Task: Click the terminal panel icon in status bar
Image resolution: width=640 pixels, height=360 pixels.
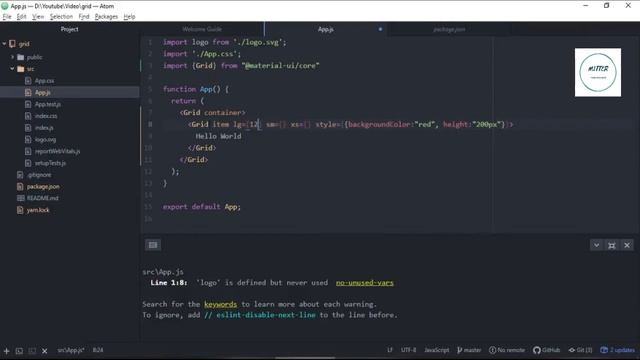Action: [x=19, y=351]
